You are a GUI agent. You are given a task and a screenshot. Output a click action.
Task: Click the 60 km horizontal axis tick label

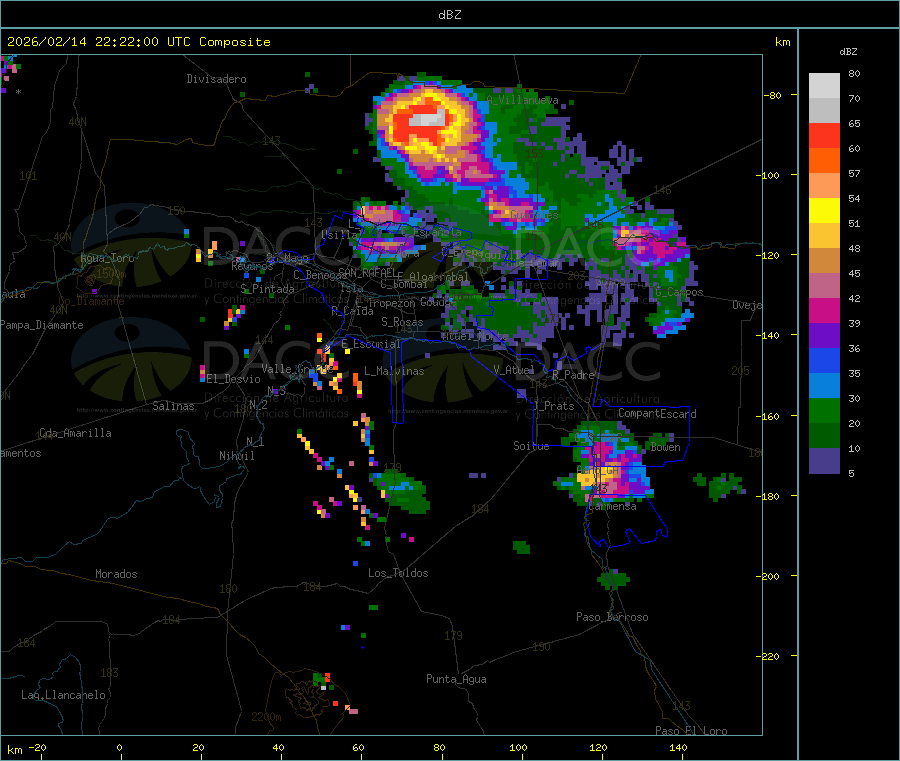pos(358,748)
